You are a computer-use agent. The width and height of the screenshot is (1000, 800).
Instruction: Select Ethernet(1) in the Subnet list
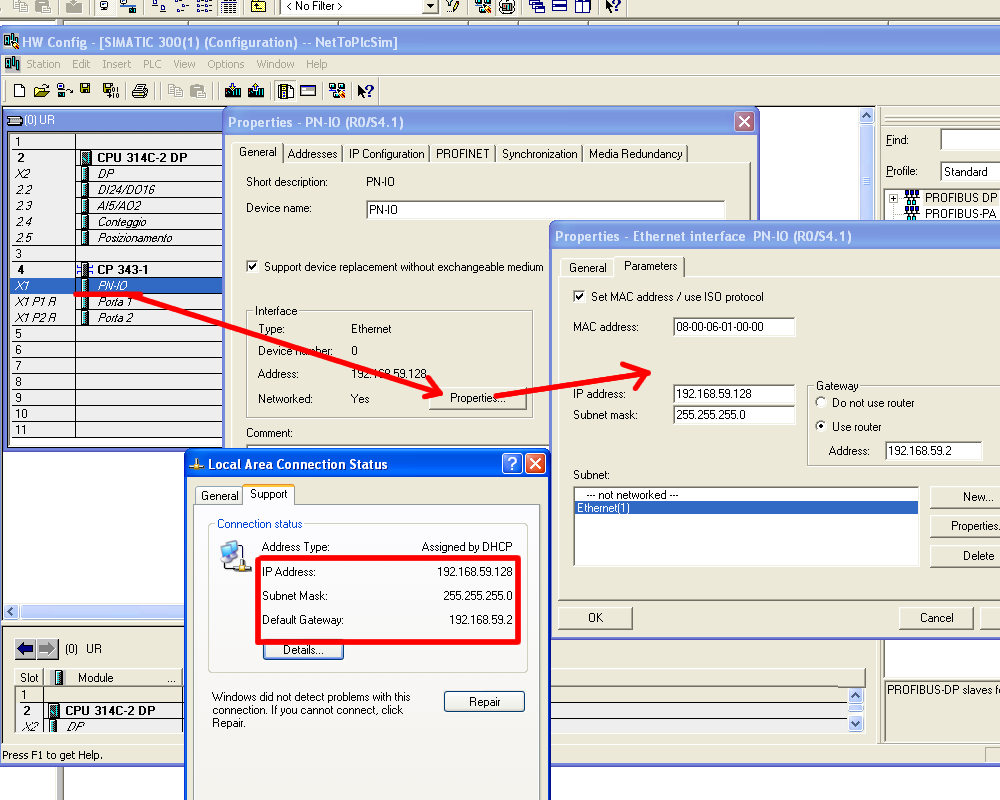[x=746, y=508]
